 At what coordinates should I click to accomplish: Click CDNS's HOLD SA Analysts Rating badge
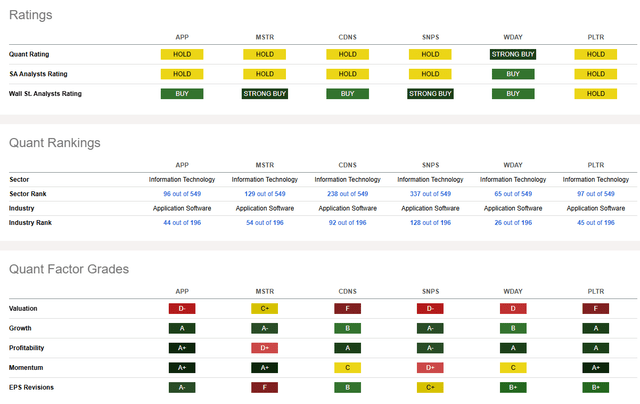pyautogui.click(x=348, y=74)
